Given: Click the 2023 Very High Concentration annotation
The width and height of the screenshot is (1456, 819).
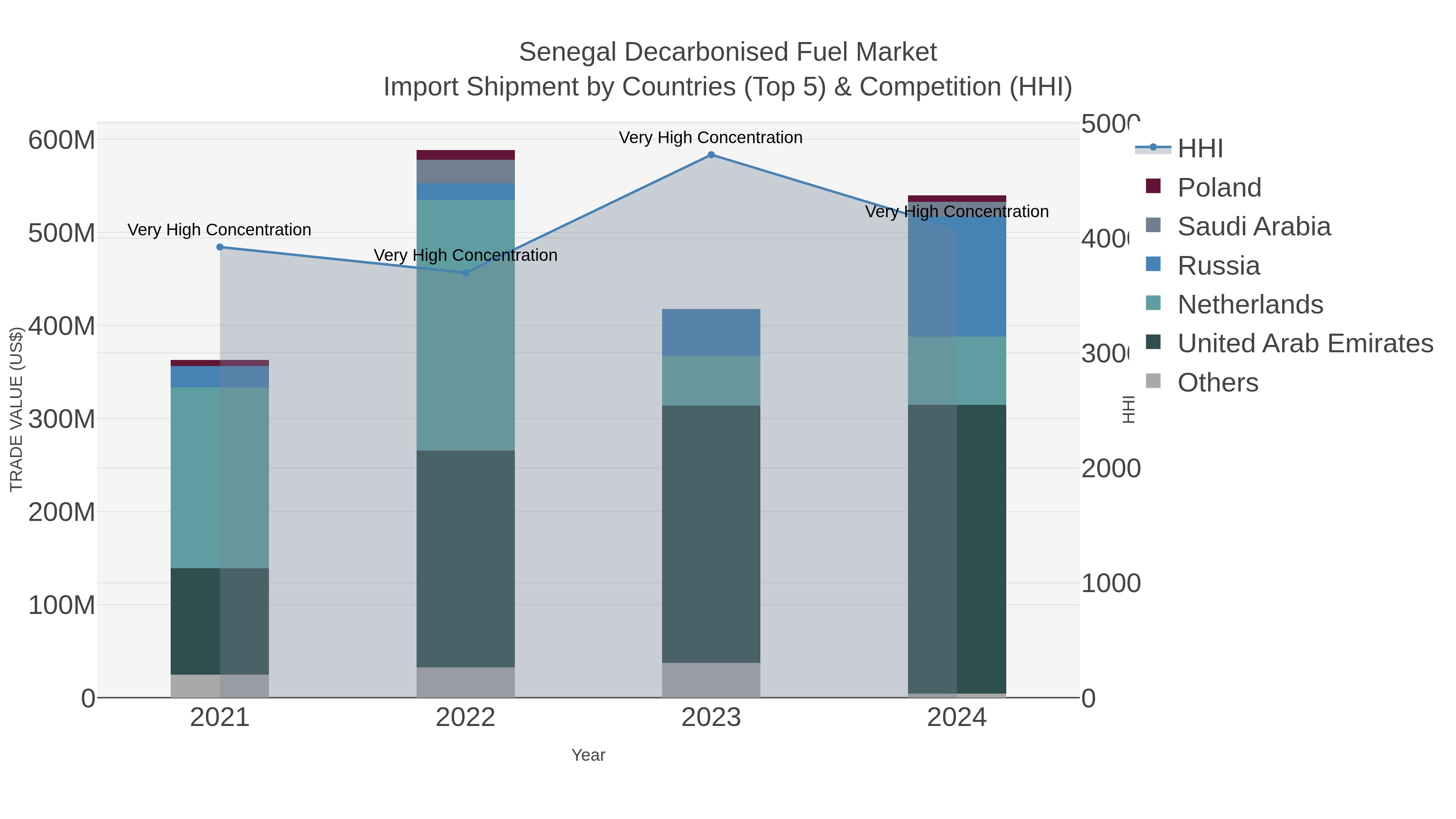Looking at the screenshot, I should [x=711, y=138].
